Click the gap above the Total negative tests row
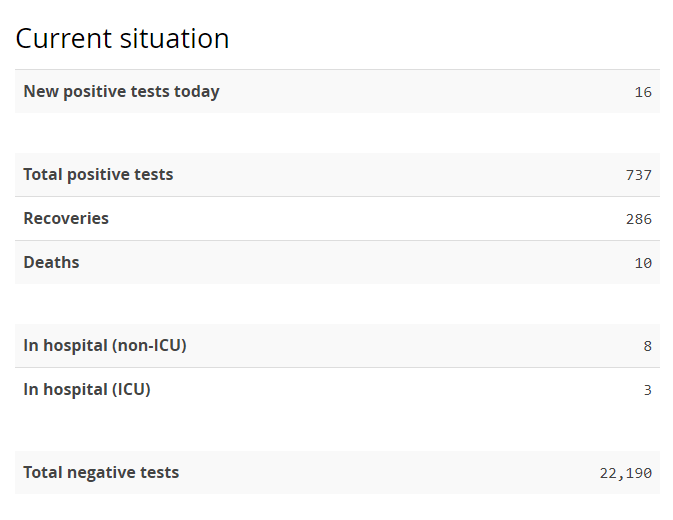Screen dimensions: 673x520 click(x=337, y=431)
